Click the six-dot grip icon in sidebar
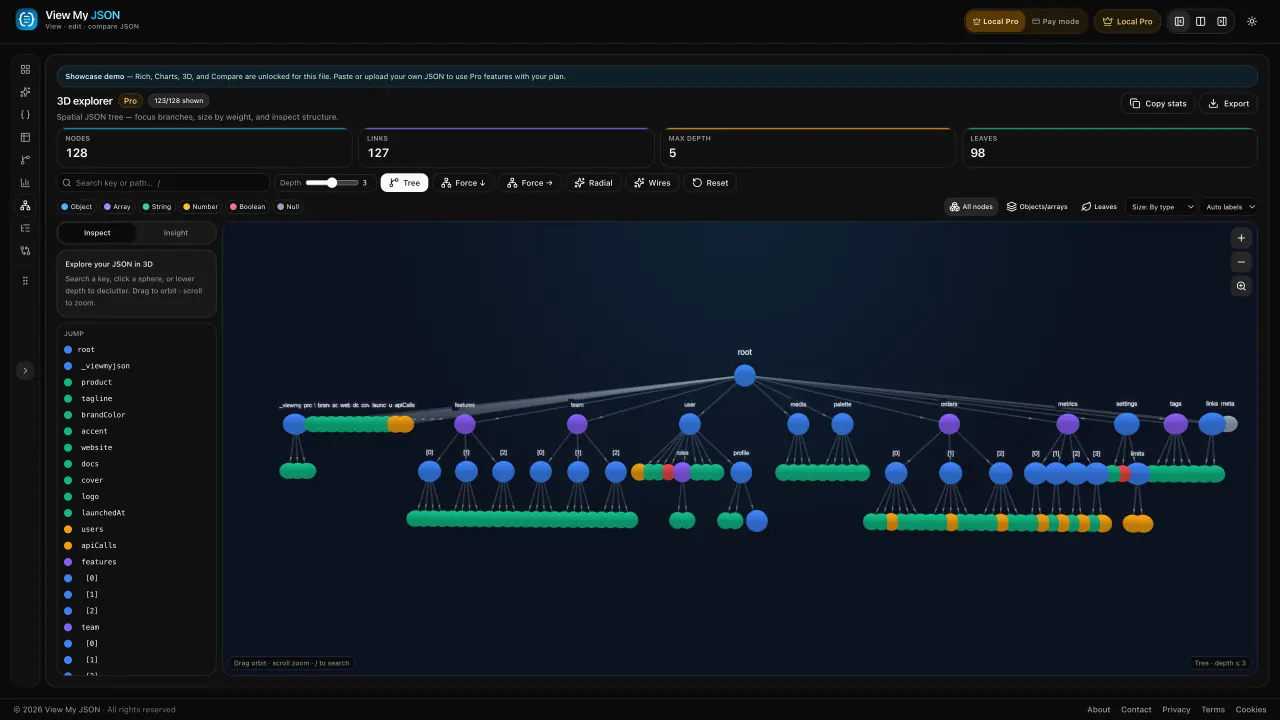The image size is (1280, 720). (x=25, y=281)
